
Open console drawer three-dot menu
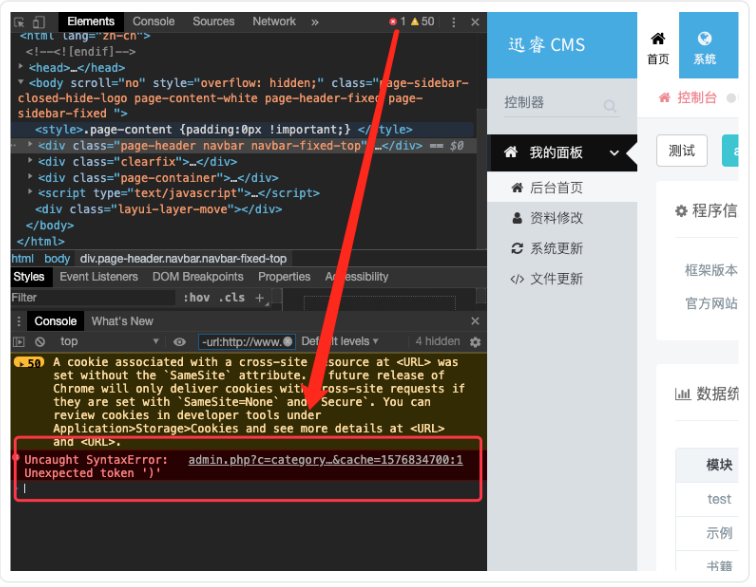[19, 323]
